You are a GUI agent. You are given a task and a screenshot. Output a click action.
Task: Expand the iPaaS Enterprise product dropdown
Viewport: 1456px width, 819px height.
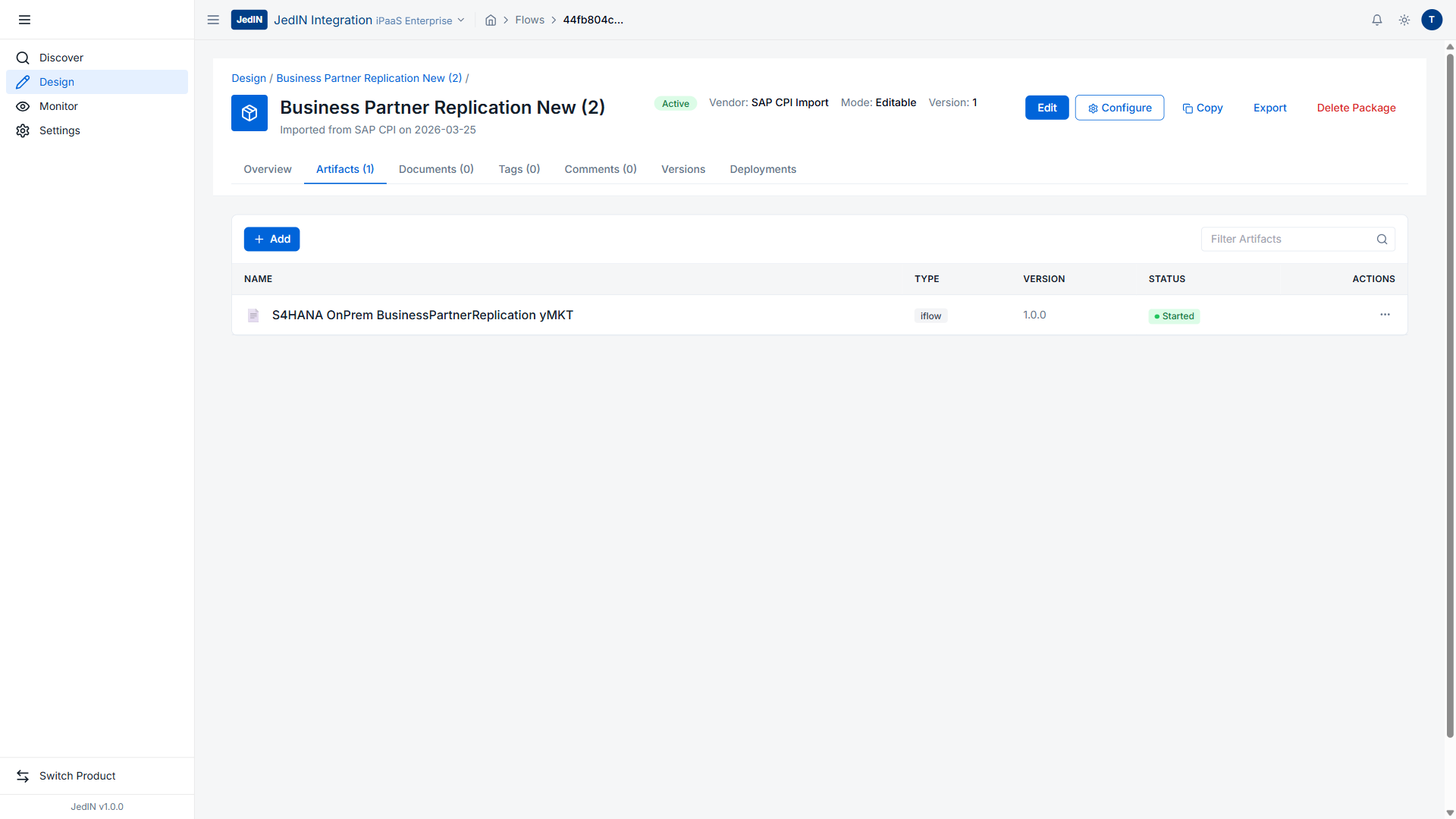pyautogui.click(x=460, y=20)
